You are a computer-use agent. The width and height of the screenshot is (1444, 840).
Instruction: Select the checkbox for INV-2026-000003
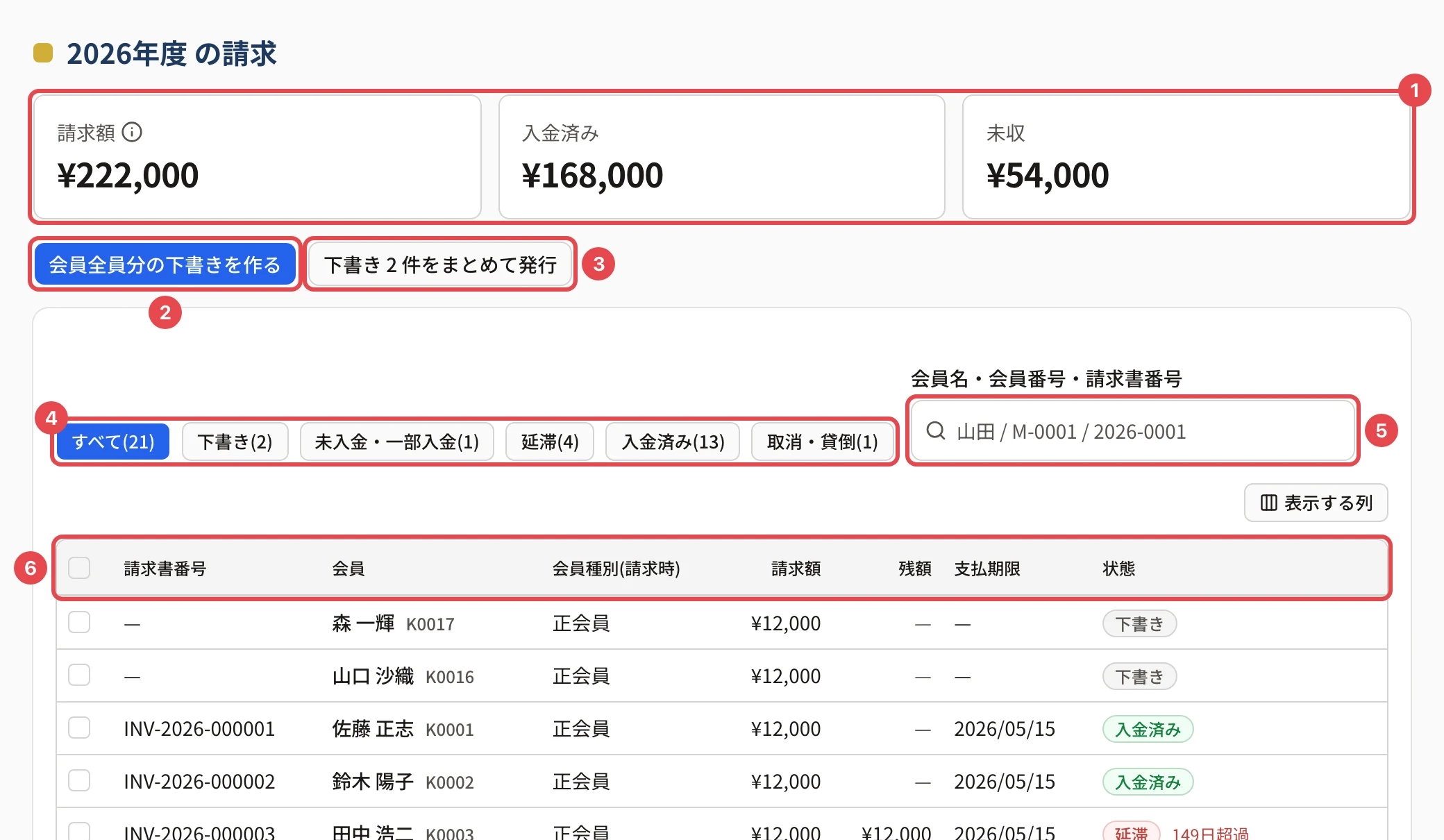point(79,831)
